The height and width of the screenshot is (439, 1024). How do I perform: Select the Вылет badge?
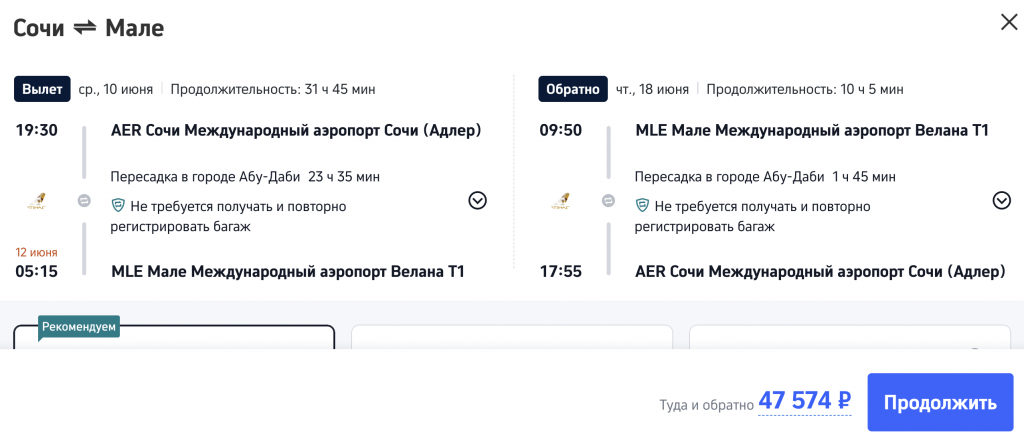point(41,89)
